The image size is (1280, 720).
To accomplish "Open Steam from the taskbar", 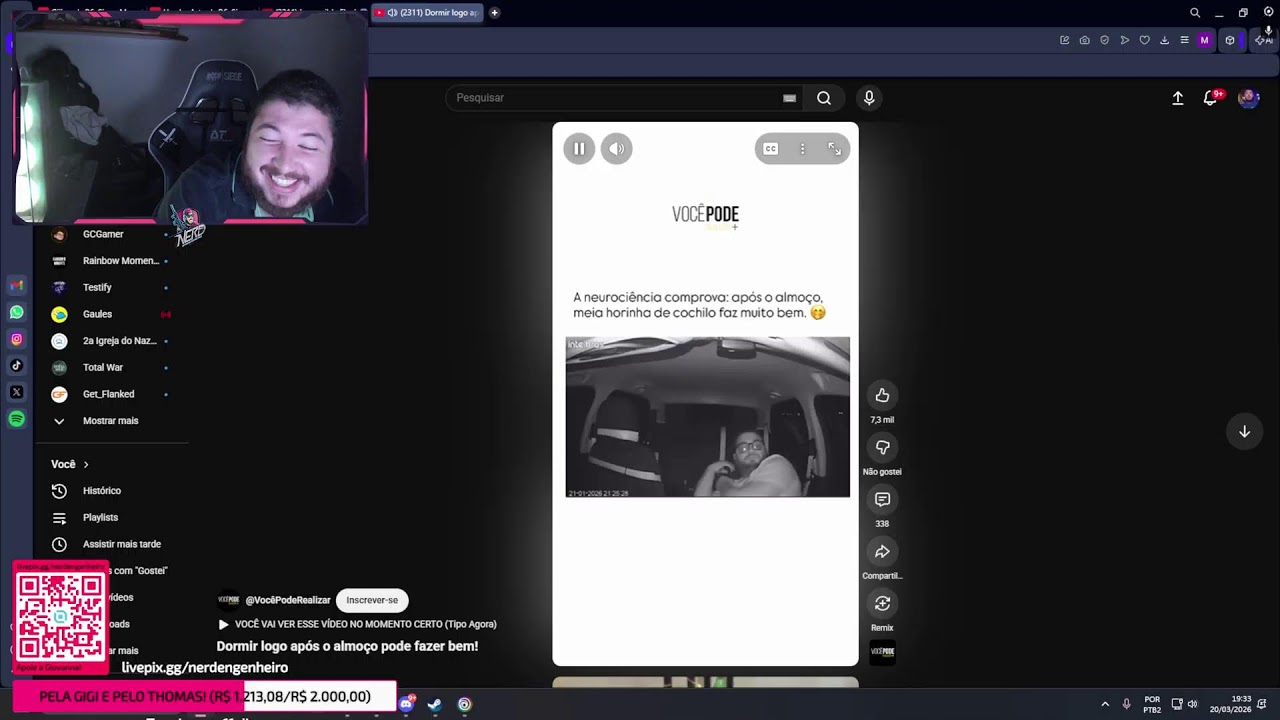I will pos(434,704).
